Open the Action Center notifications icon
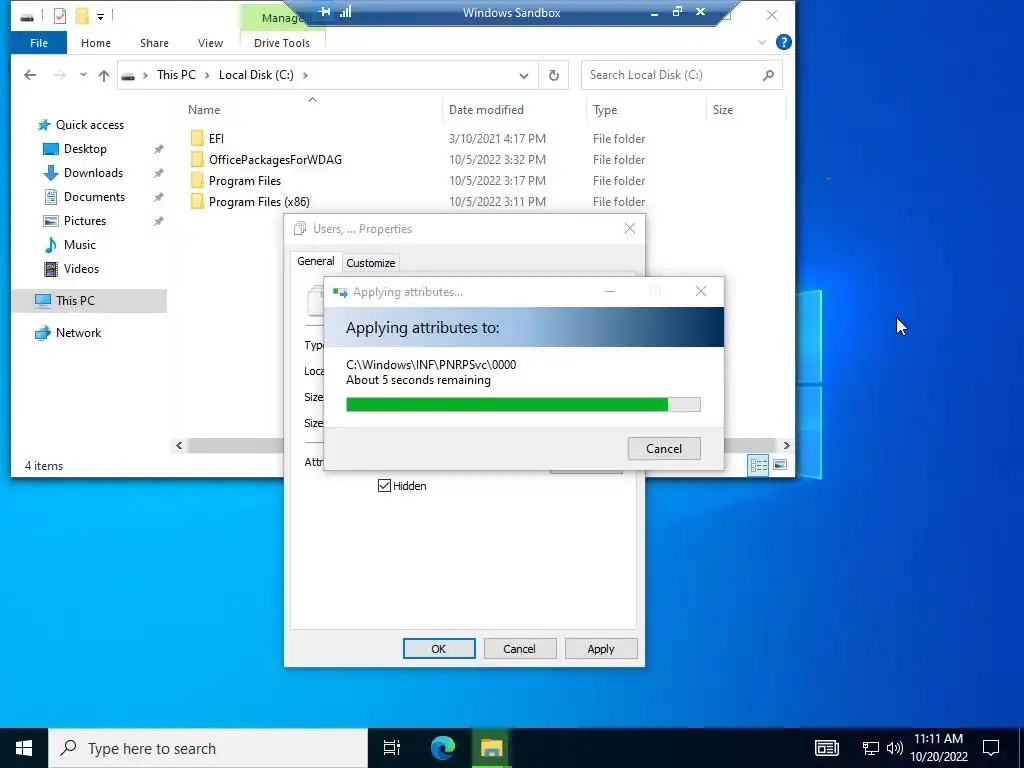Image resolution: width=1024 pixels, height=768 pixels. click(x=991, y=748)
